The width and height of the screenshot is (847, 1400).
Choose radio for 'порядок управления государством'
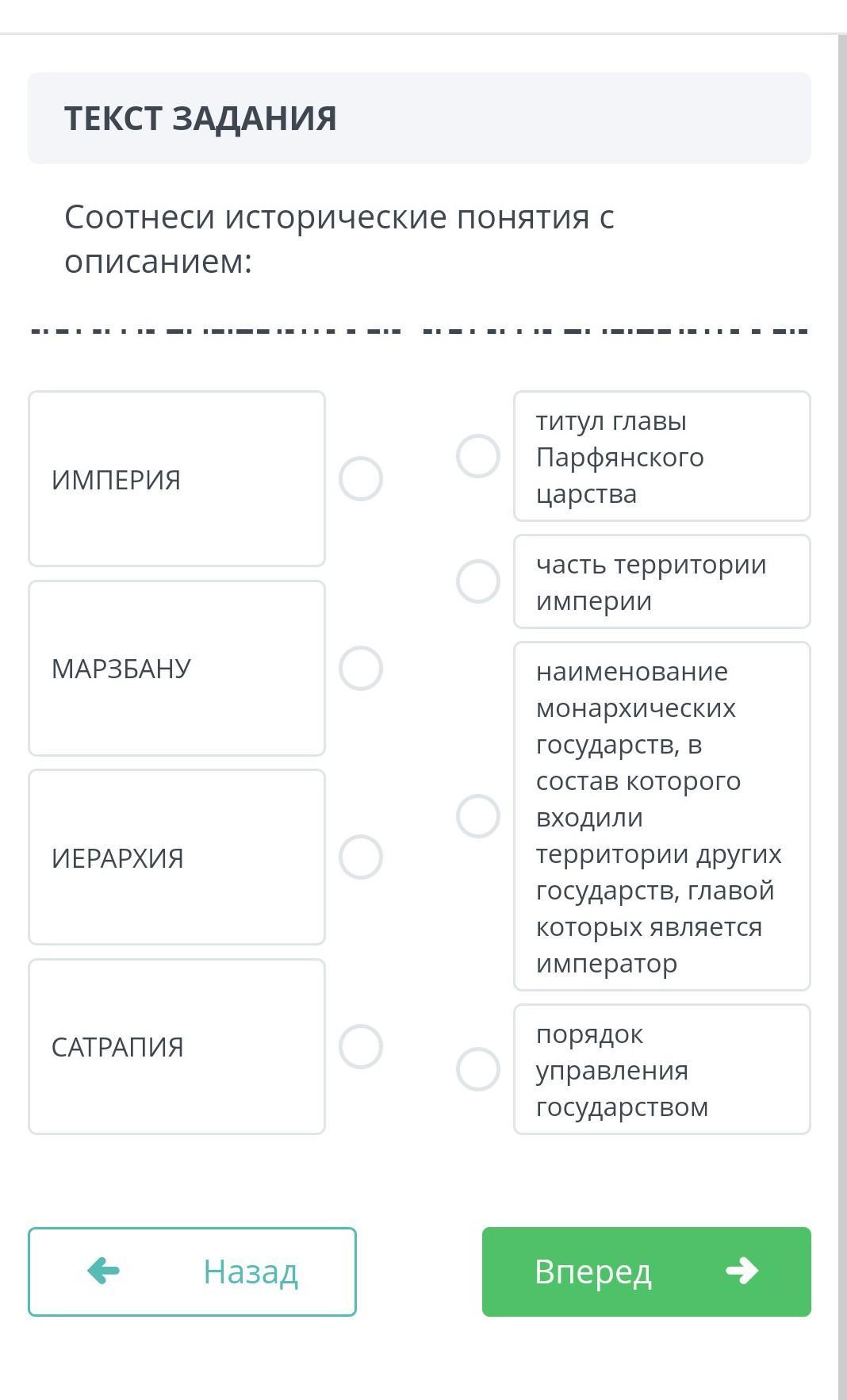478,1069
